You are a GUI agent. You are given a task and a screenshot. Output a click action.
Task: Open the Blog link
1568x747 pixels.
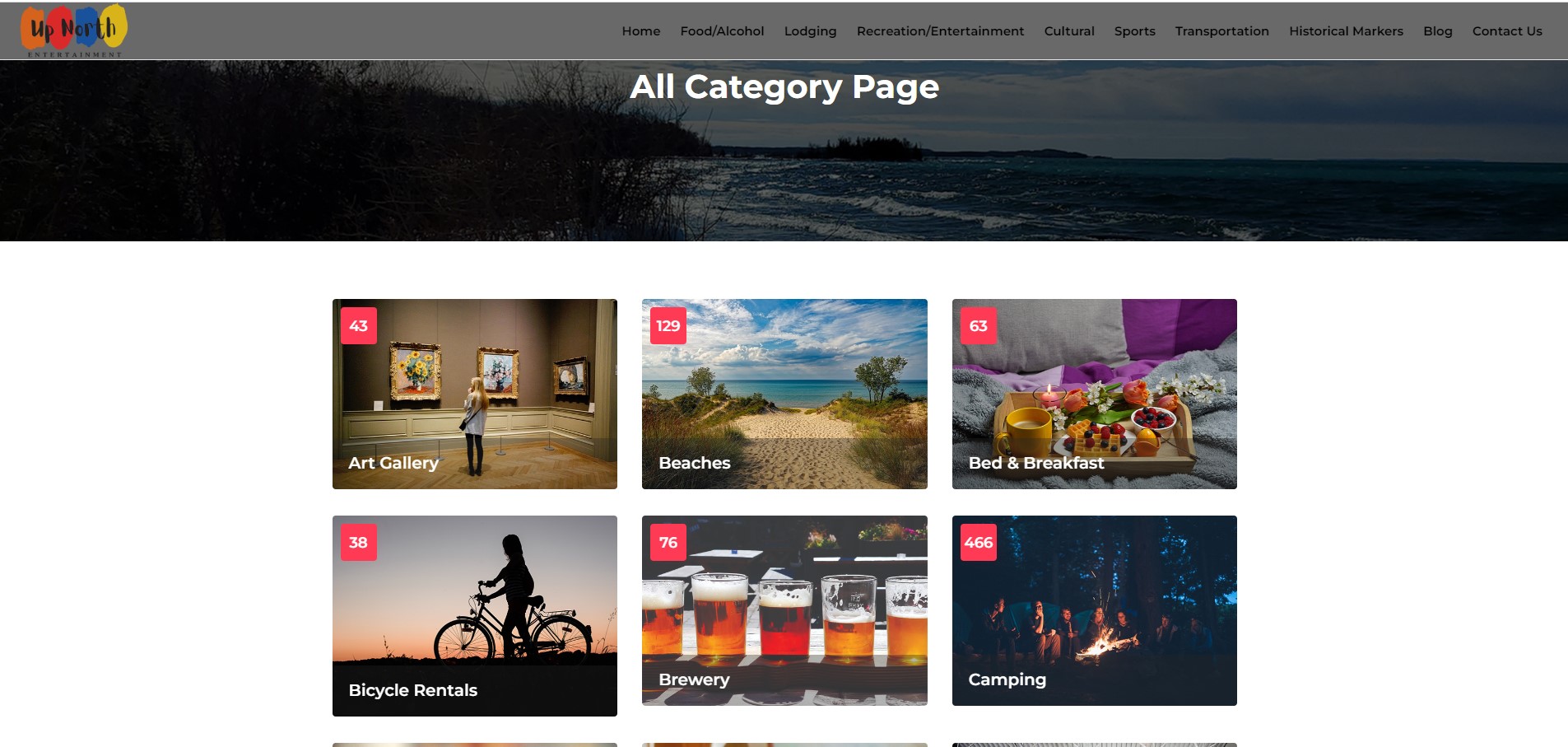[1437, 31]
